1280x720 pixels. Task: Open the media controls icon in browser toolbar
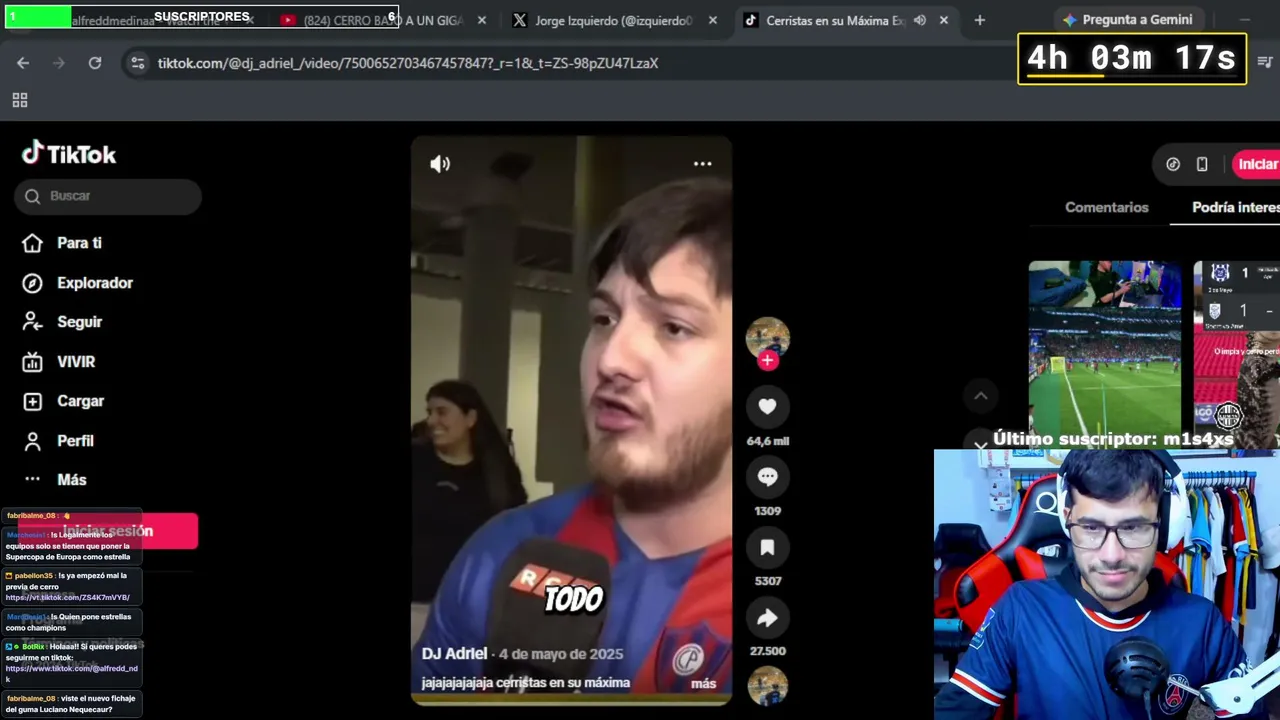pos(1265,62)
